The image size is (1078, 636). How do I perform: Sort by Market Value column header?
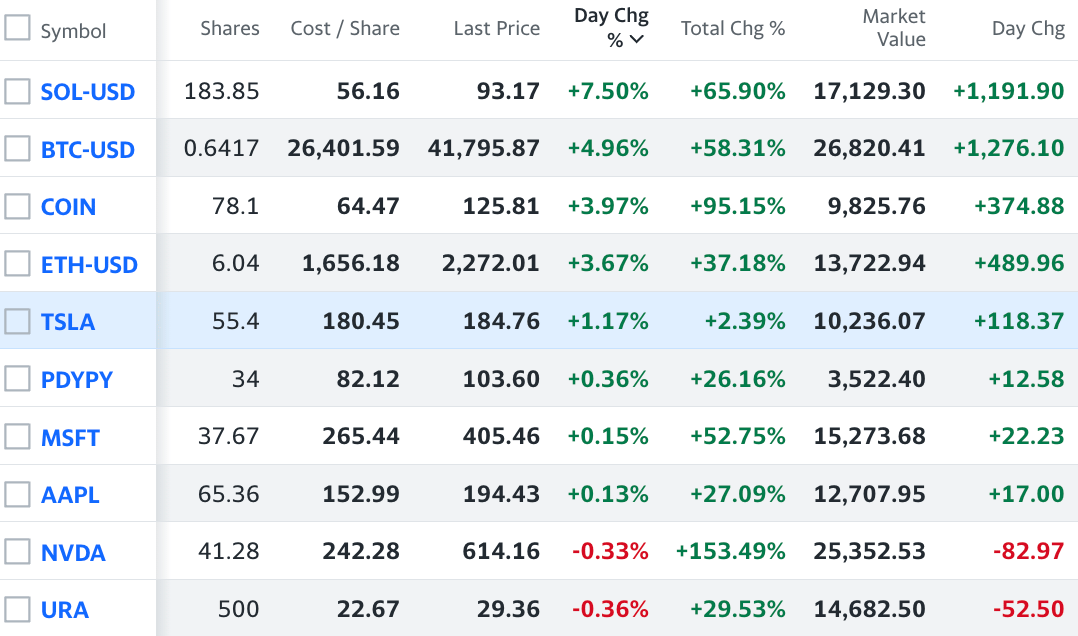click(894, 28)
